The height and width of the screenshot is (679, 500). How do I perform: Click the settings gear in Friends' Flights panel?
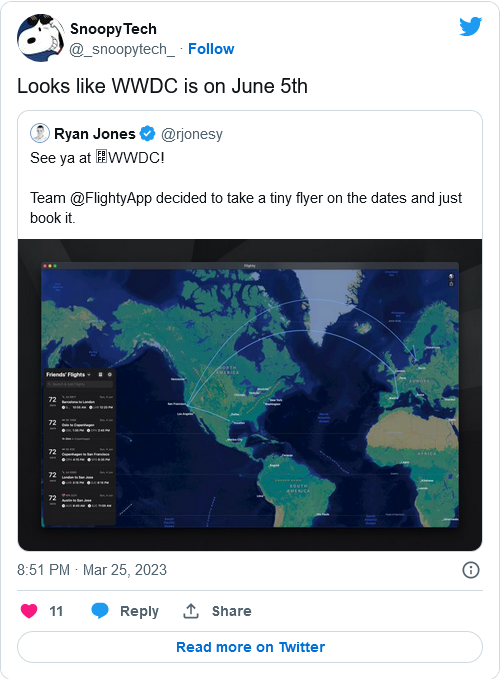pos(110,375)
